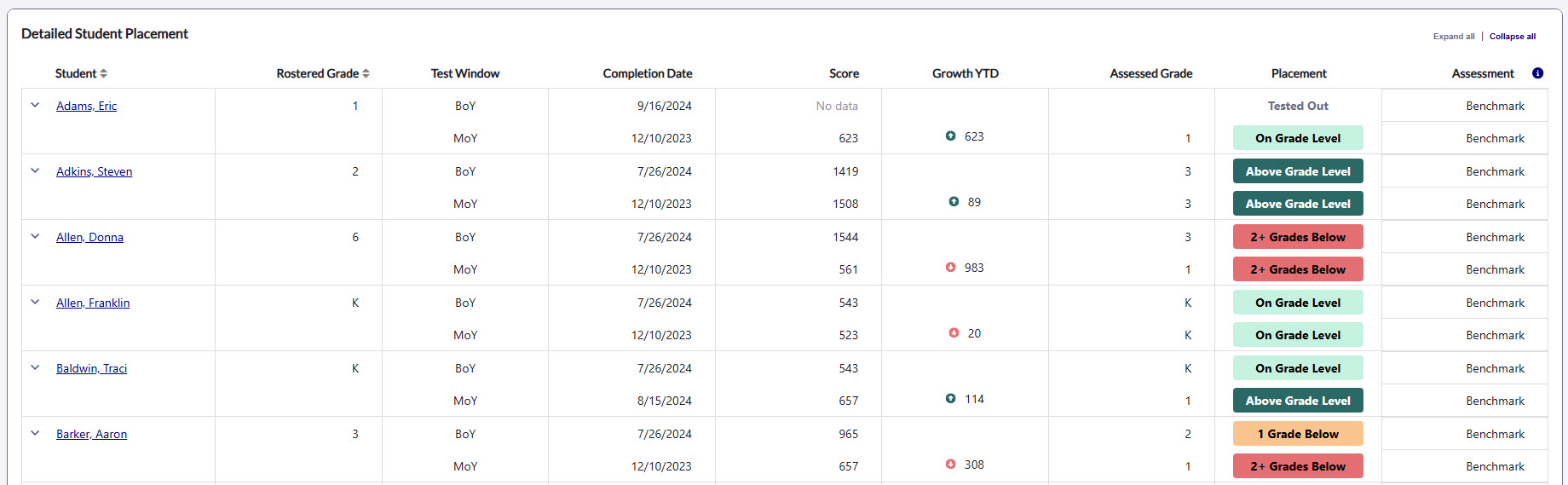Click the Tested Out placement label
The width and height of the screenshot is (1568, 485).
click(1297, 106)
